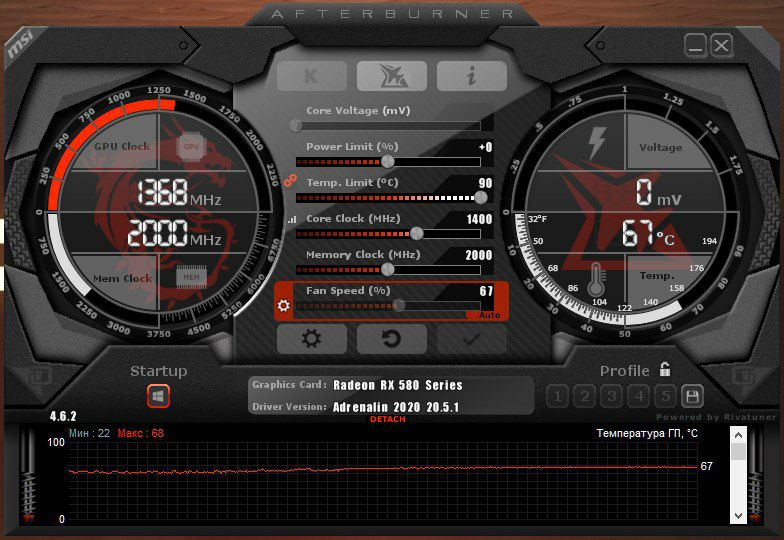Click Temp. Limit value 90
Image resolution: width=784 pixels, height=540 pixels.
click(485, 183)
